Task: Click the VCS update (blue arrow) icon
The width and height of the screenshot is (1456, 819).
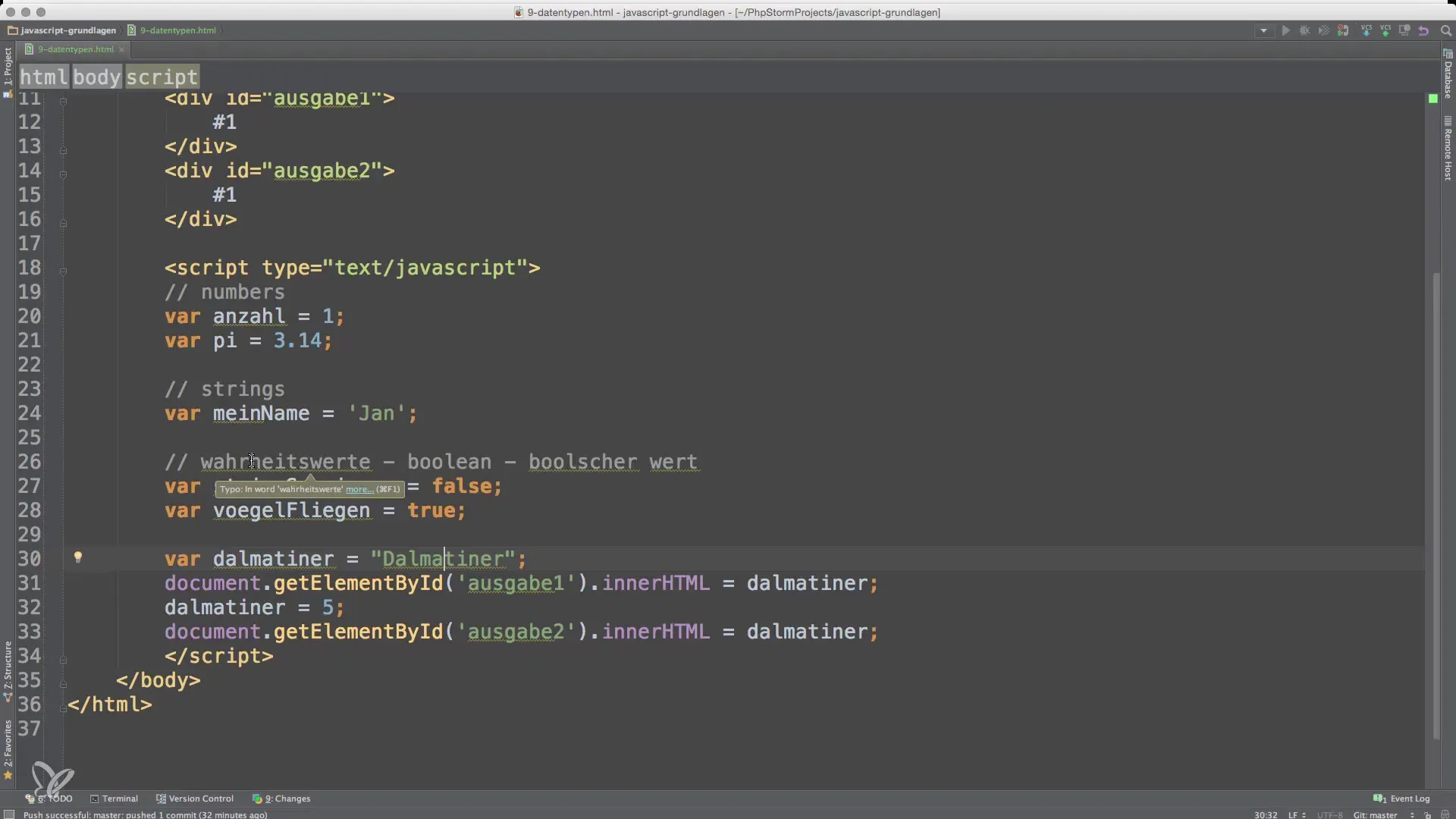Action: pyautogui.click(x=1367, y=31)
